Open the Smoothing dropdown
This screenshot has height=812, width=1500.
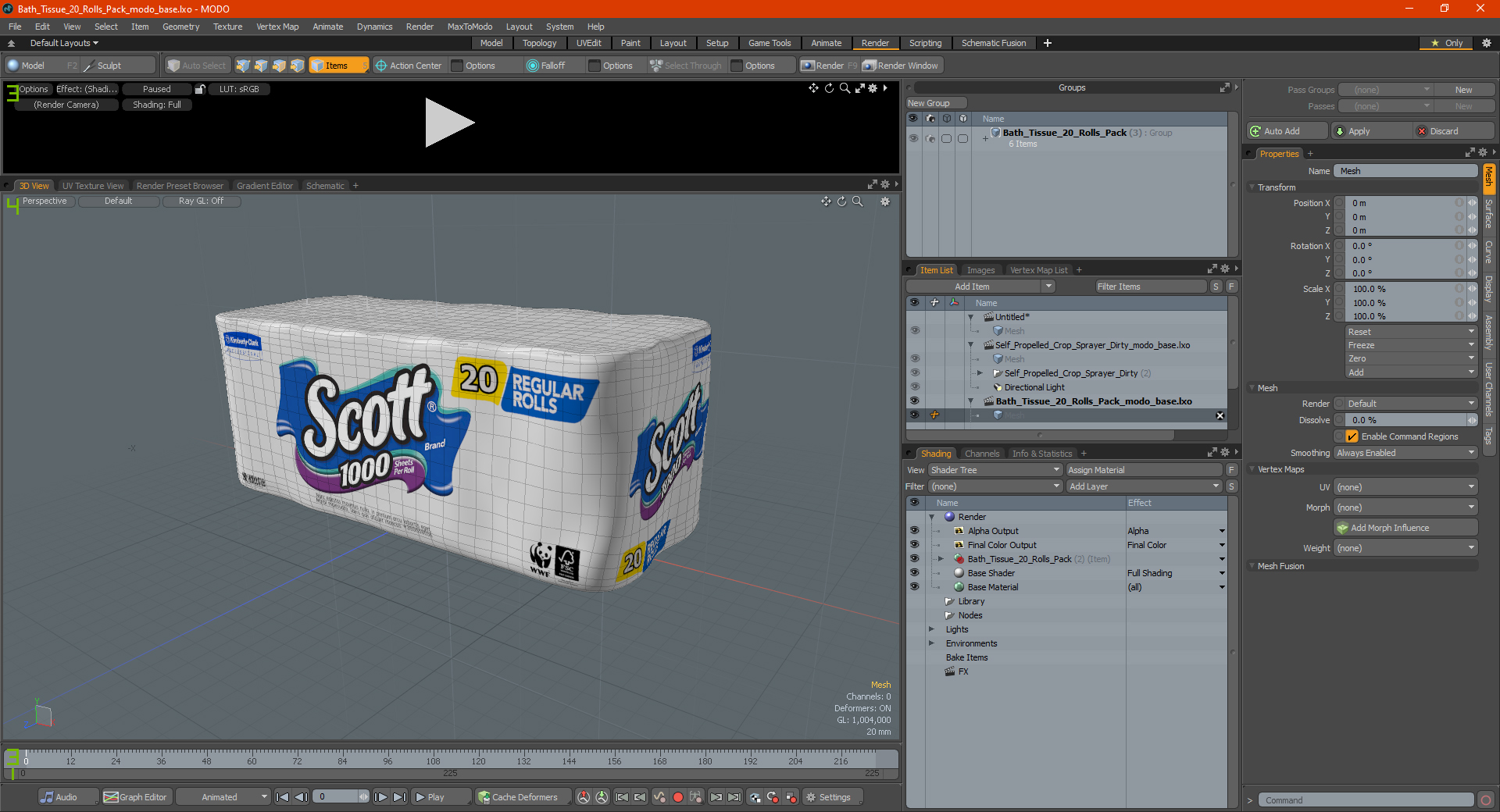[1405, 453]
